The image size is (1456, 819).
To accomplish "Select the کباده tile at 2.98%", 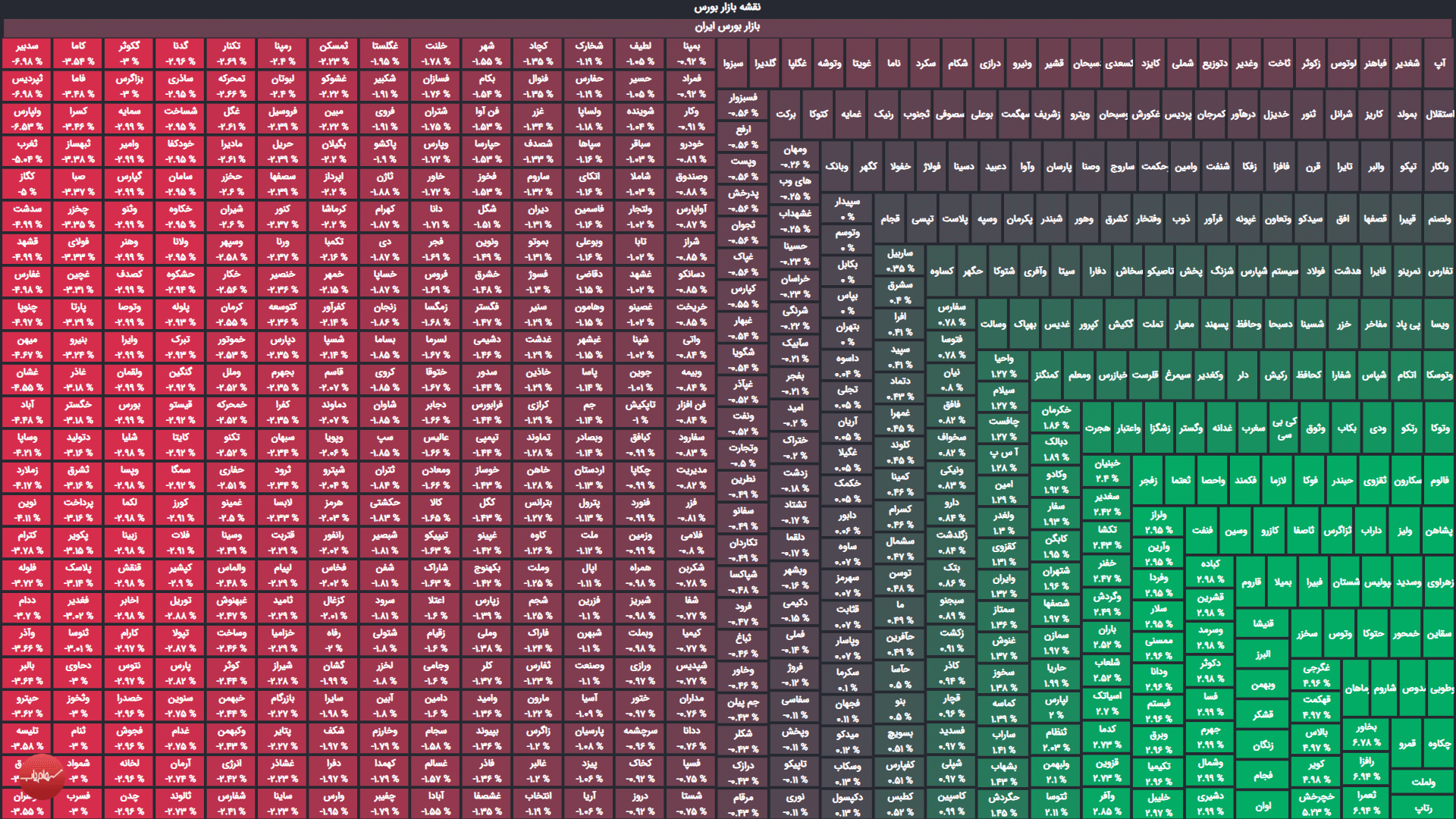I will [x=1210, y=571].
